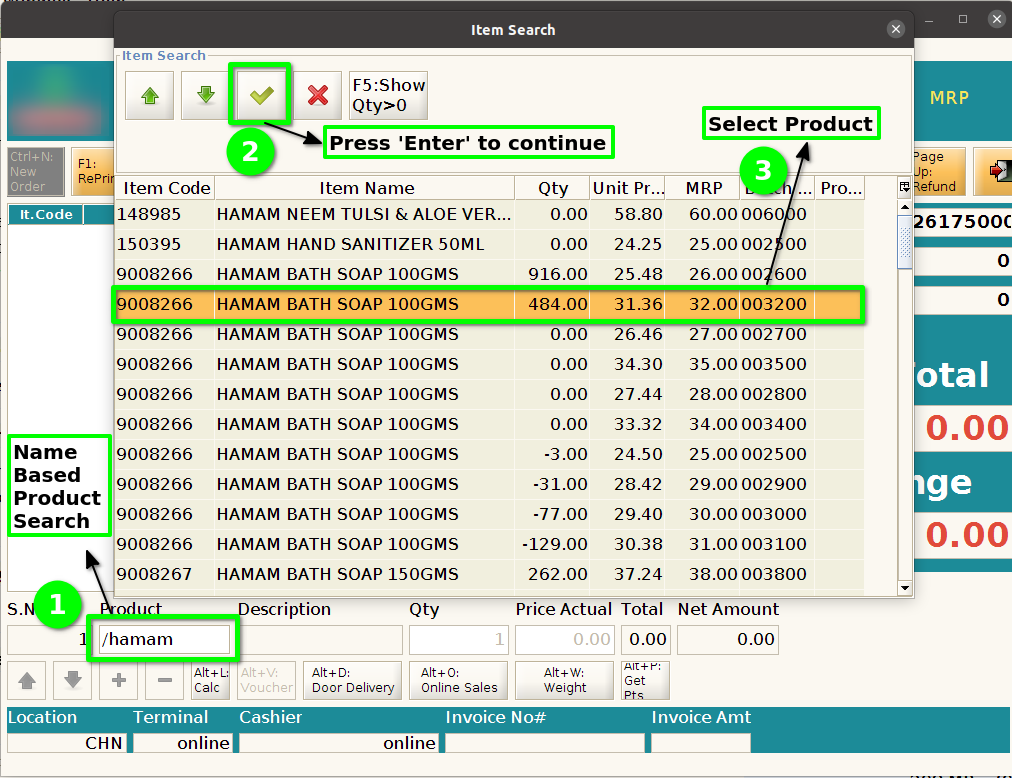This screenshot has height=778, width=1012.
Task: Click item code 148985 cell
Action: click(x=165, y=214)
